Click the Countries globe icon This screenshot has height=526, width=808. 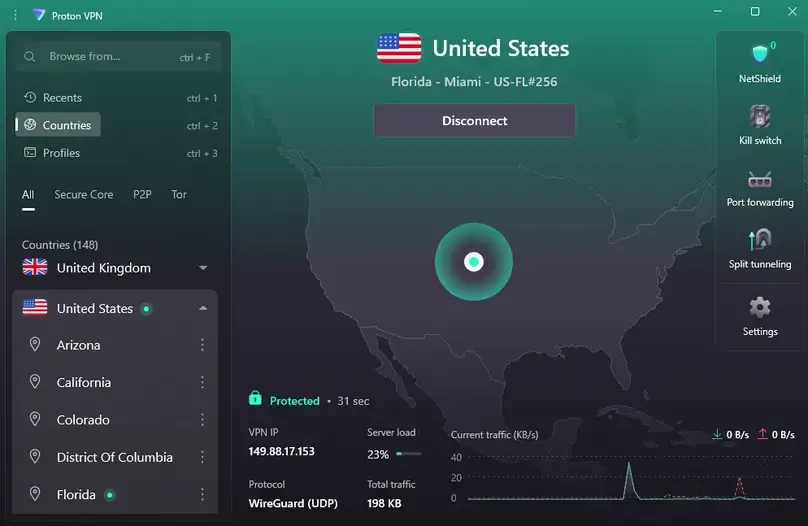click(x=30, y=125)
